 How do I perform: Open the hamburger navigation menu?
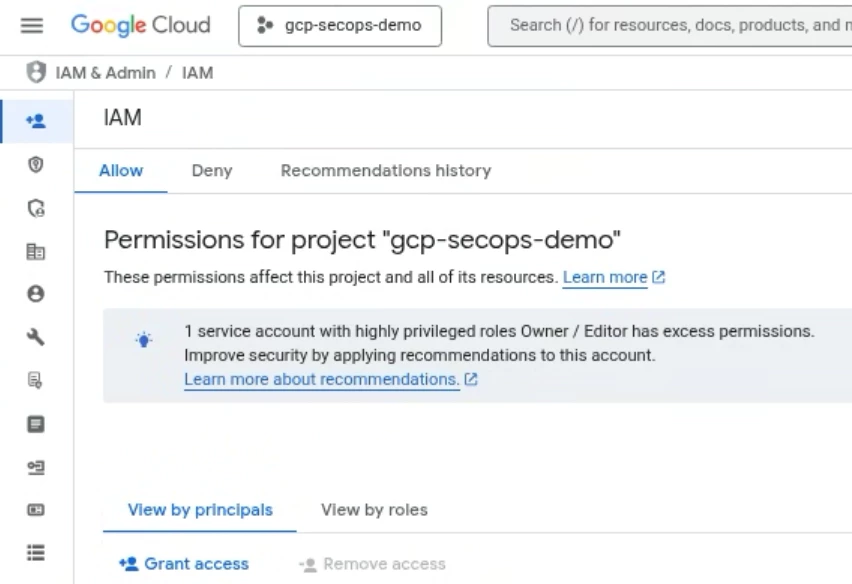pyautogui.click(x=32, y=26)
